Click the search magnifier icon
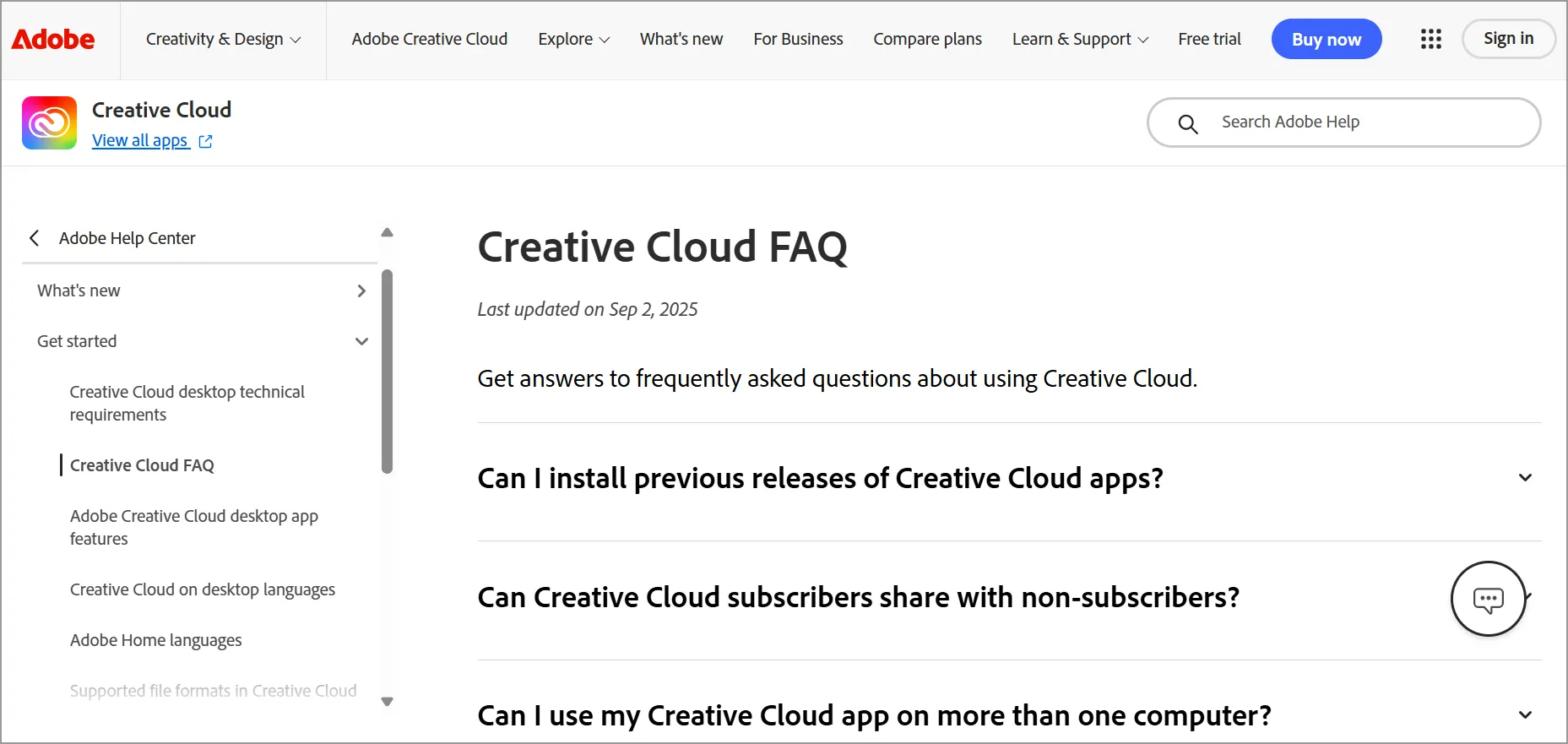This screenshot has height=744, width=1568. click(x=1187, y=123)
